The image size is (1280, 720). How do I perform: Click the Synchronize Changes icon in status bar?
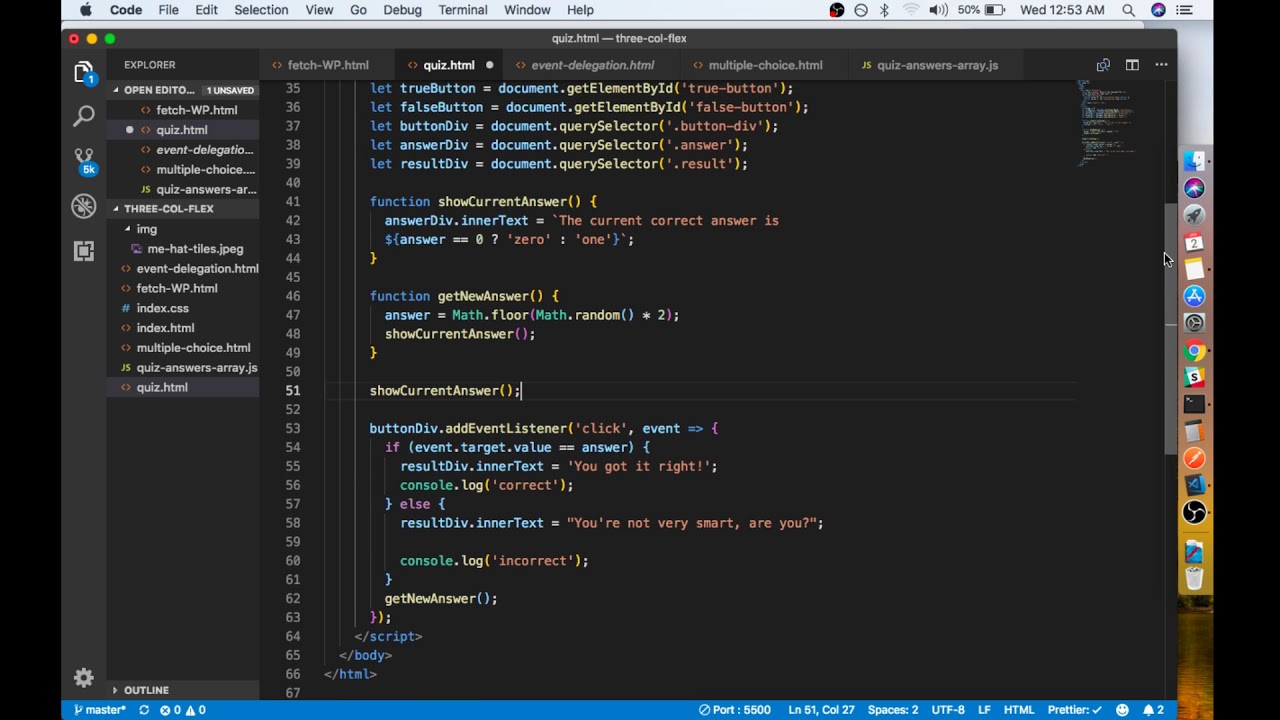(144, 710)
